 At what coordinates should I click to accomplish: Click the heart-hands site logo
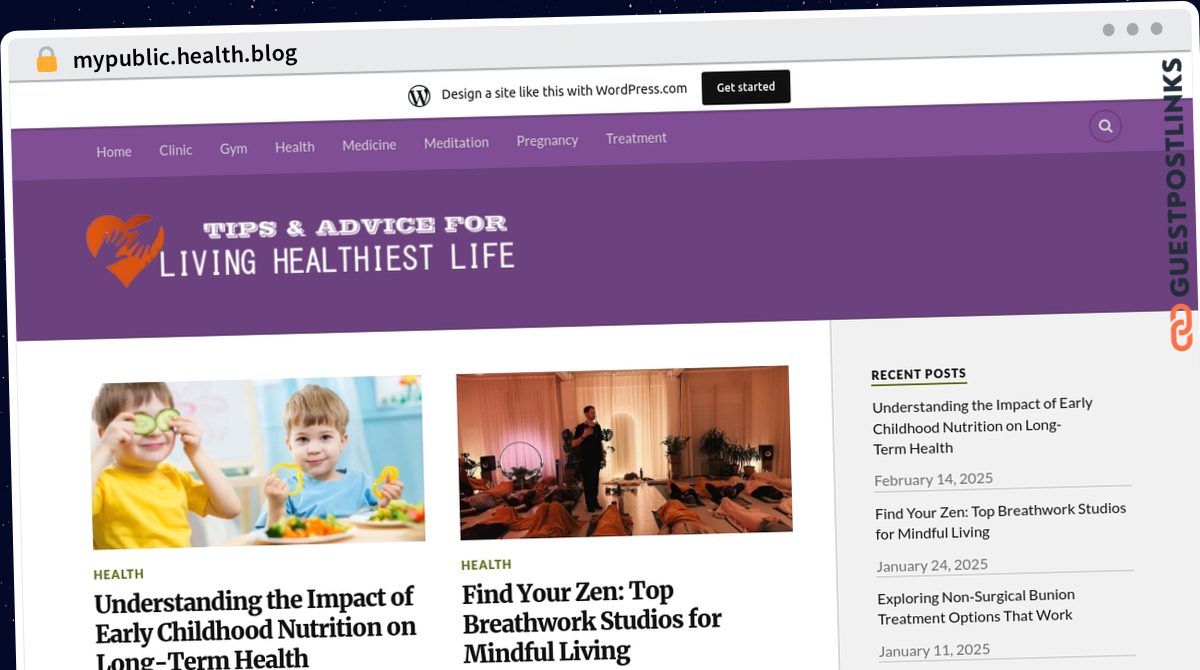point(125,249)
